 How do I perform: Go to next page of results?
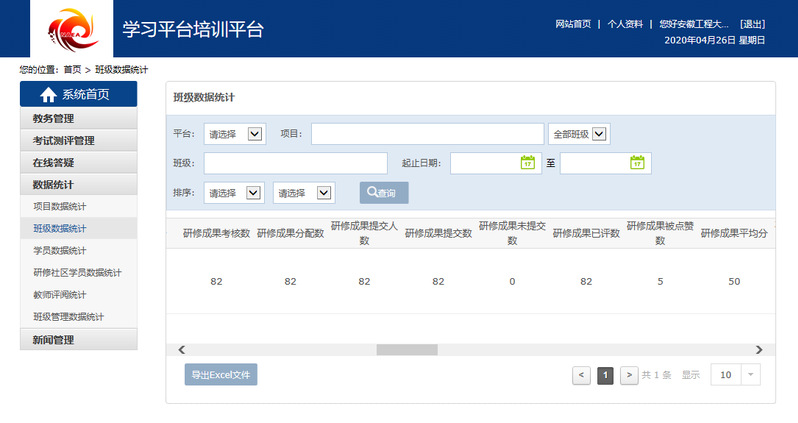pyautogui.click(x=629, y=375)
